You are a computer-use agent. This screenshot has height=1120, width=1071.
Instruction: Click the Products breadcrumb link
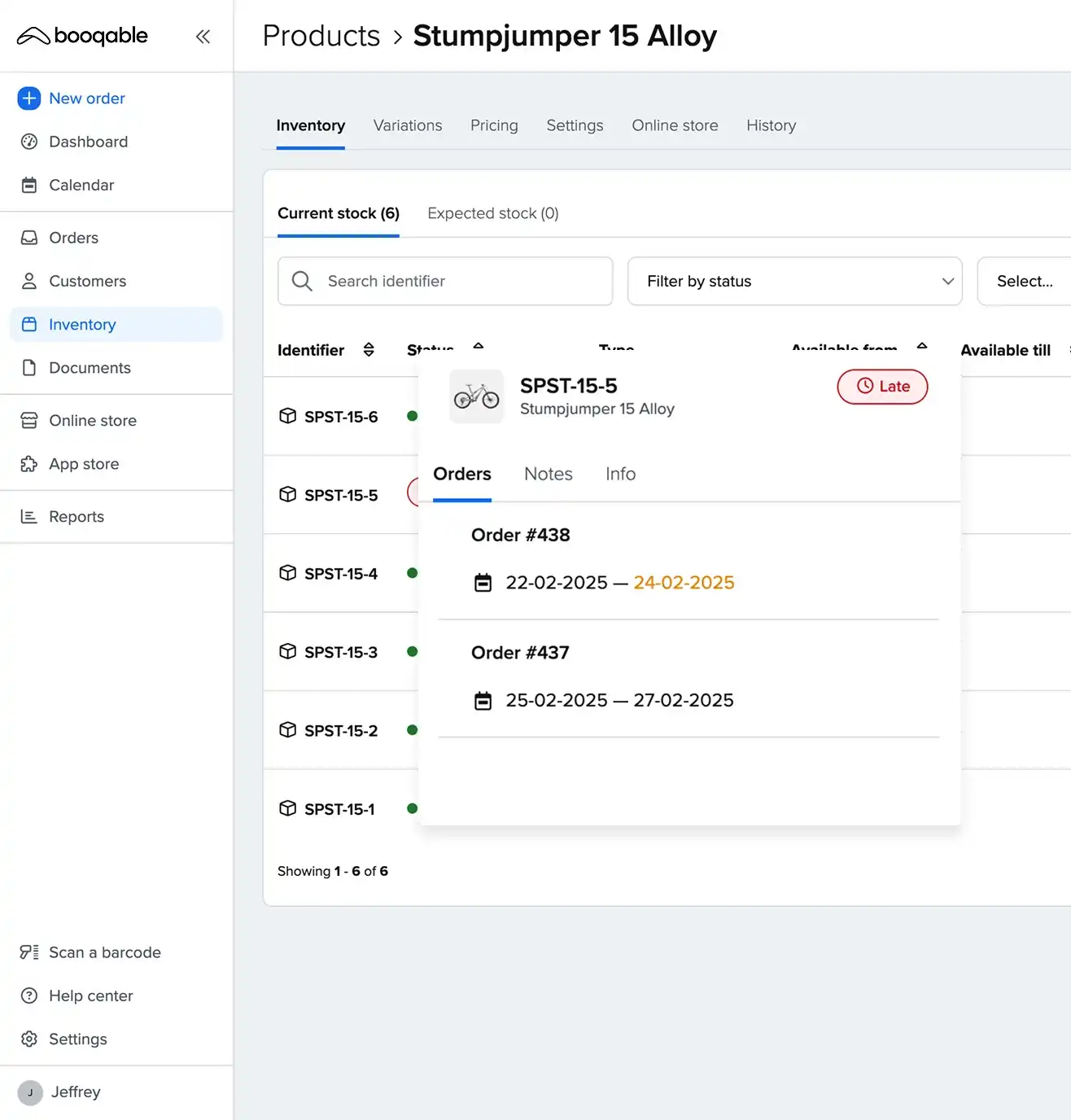(321, 35)
